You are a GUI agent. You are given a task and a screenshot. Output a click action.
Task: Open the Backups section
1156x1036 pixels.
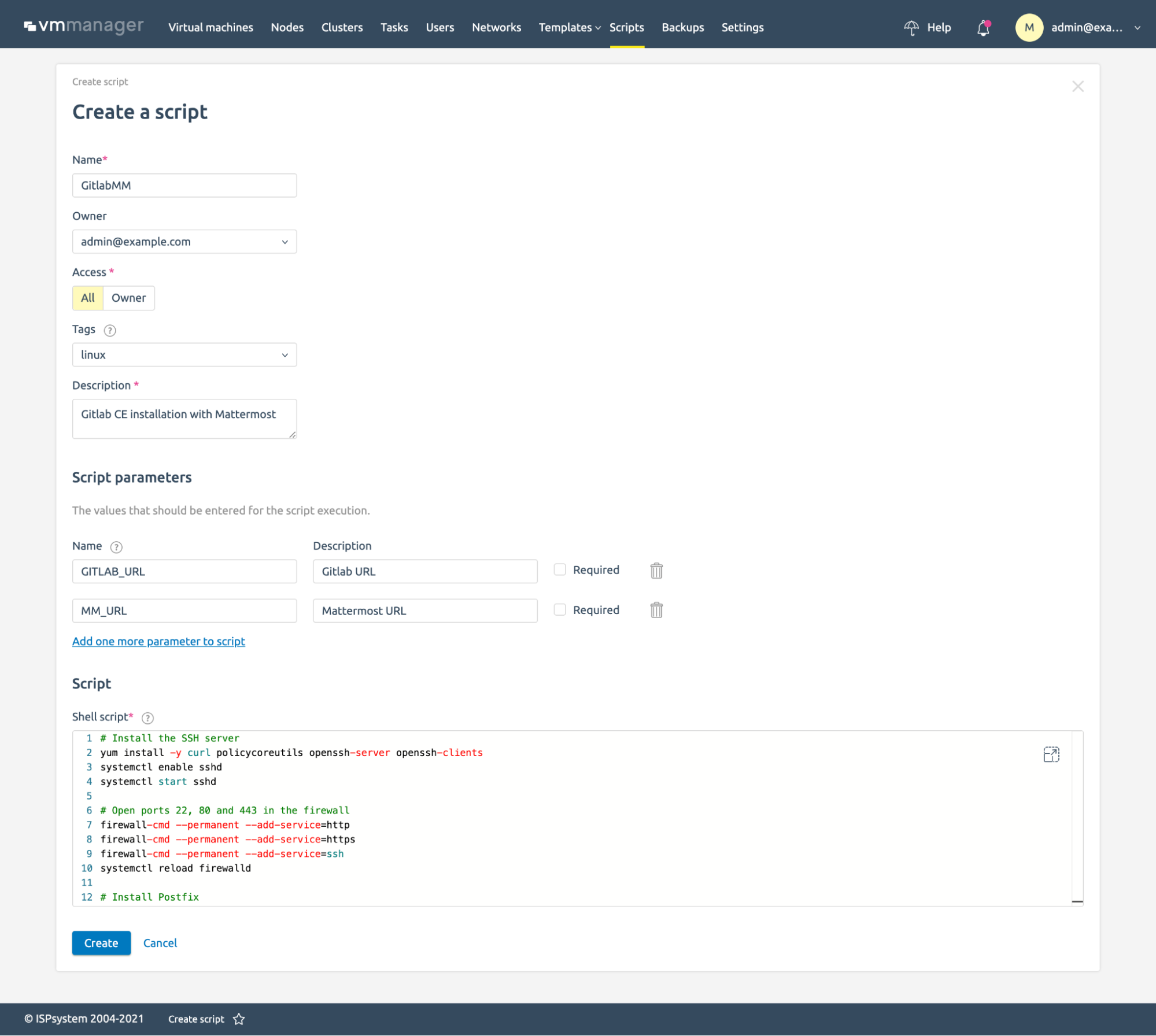tap(682, 27)
